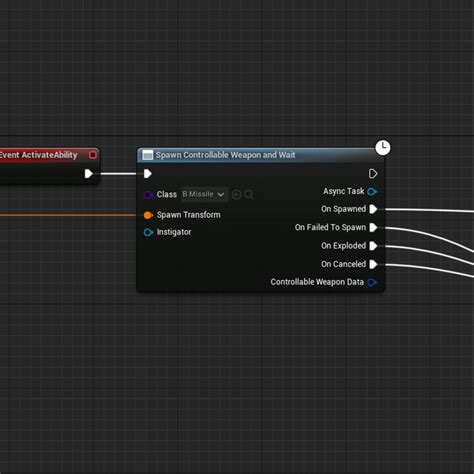Click the blue Instigator input pin
Screen dimensions: 474x474
pos(148,232)
